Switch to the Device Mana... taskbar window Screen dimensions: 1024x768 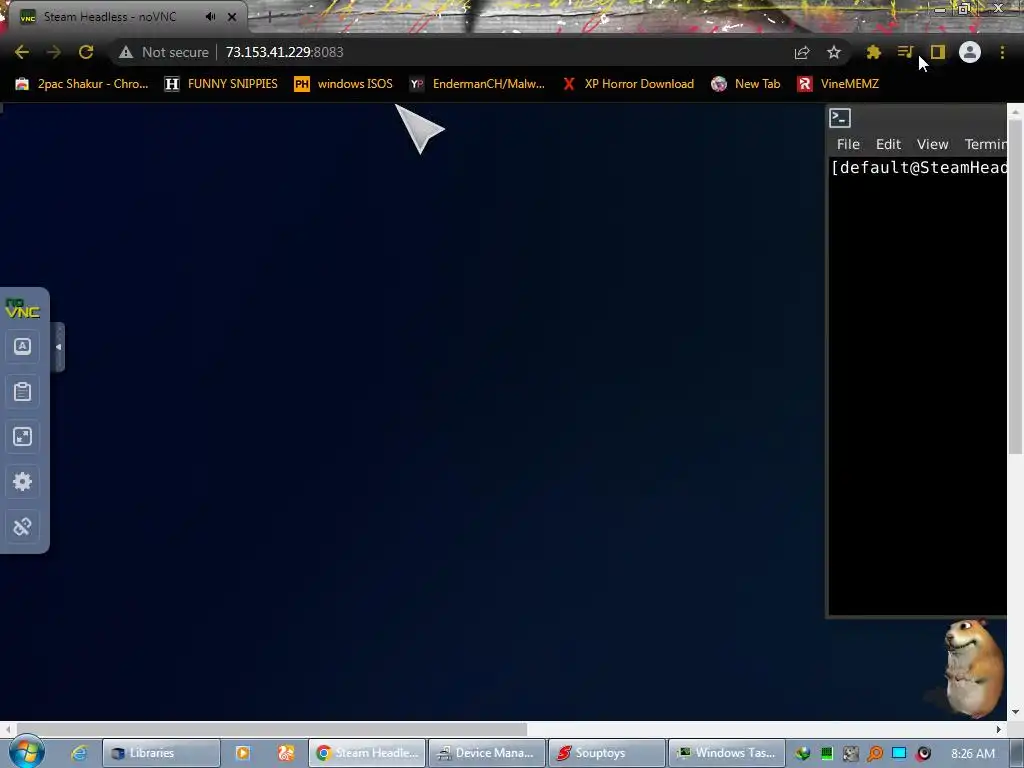point(487,753)
